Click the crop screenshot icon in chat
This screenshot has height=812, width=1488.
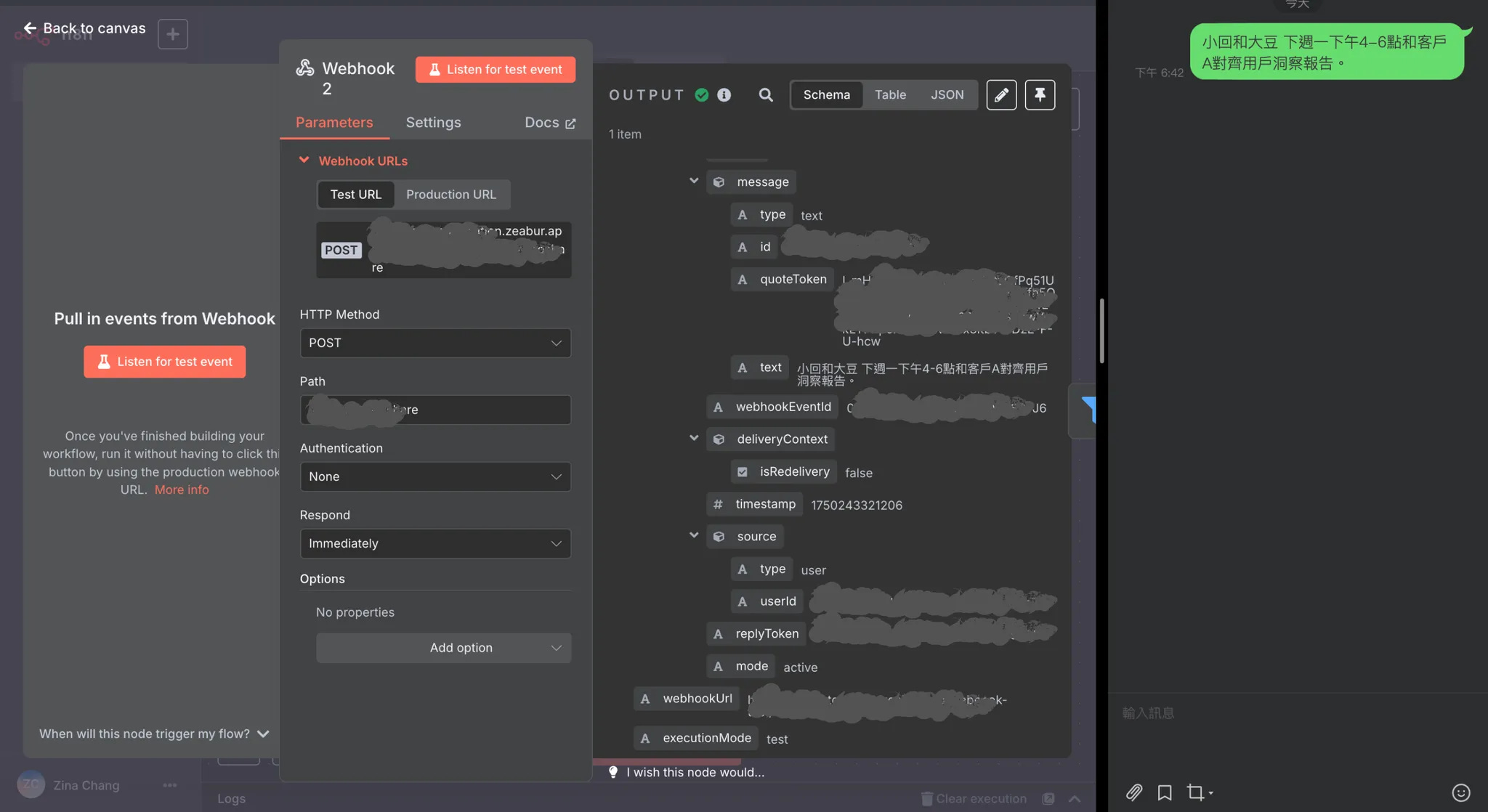point(1195,792)
